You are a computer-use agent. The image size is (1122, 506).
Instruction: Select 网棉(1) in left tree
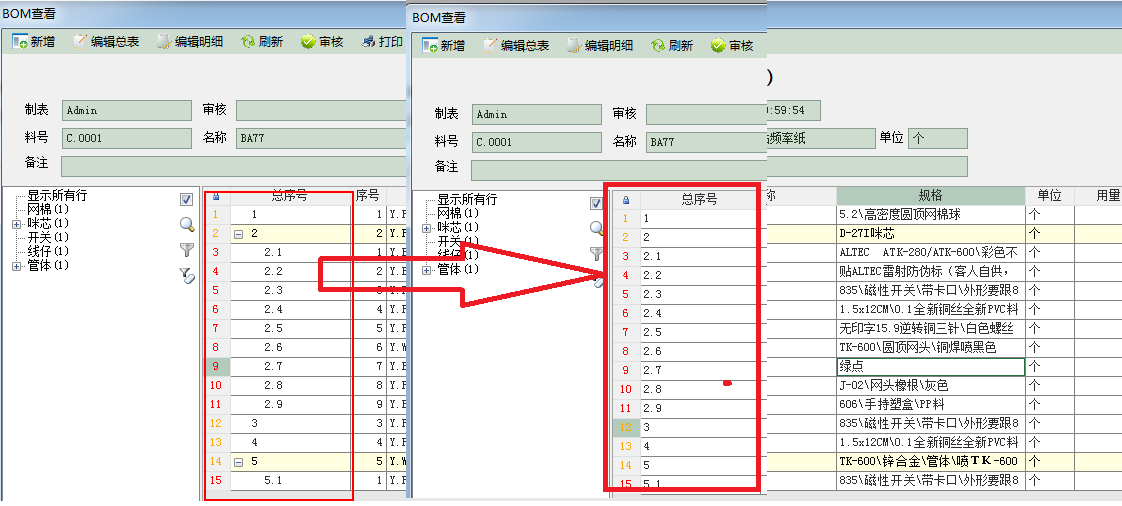(47, 210)
